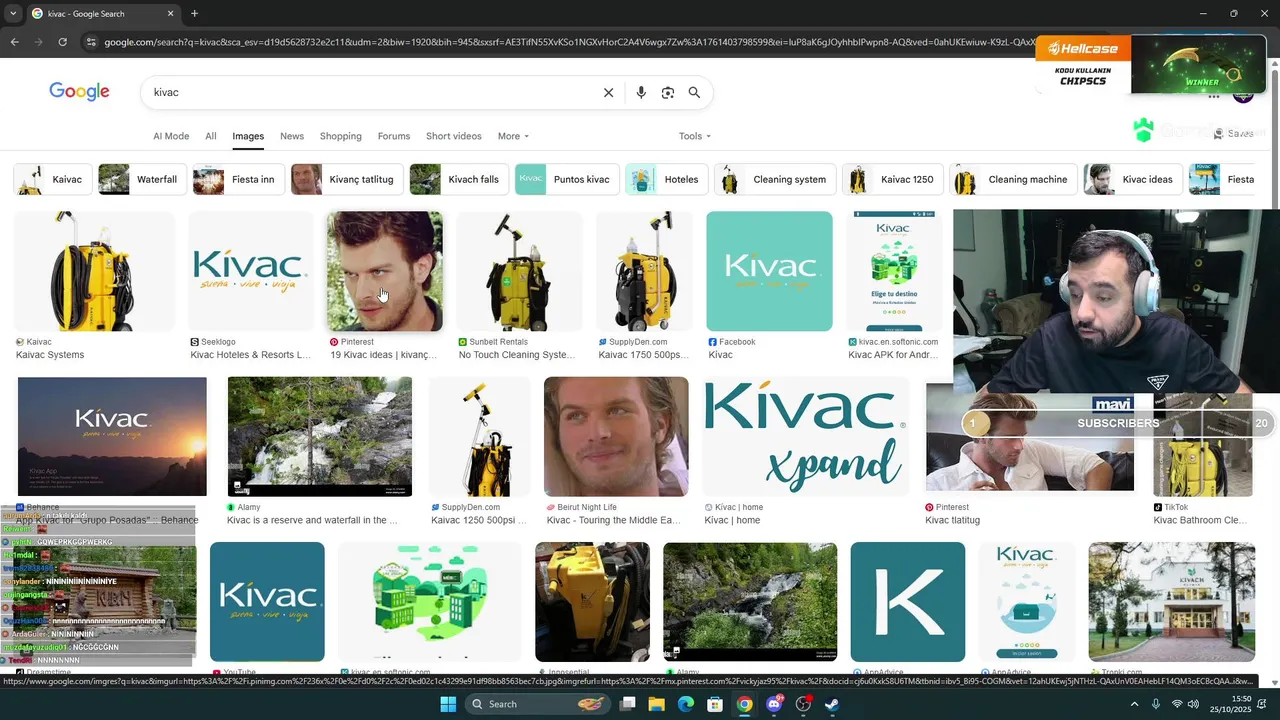Select the News tab
The width and height of the screenshot is (1280, 720).
292,136
